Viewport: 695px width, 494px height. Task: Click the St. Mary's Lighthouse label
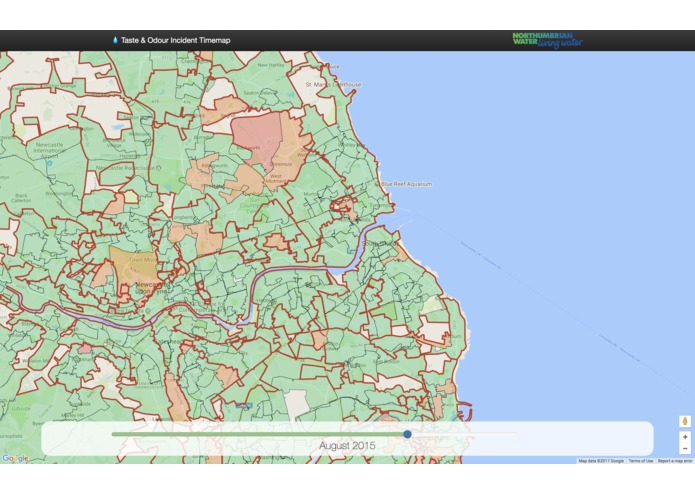coord(333,84)
